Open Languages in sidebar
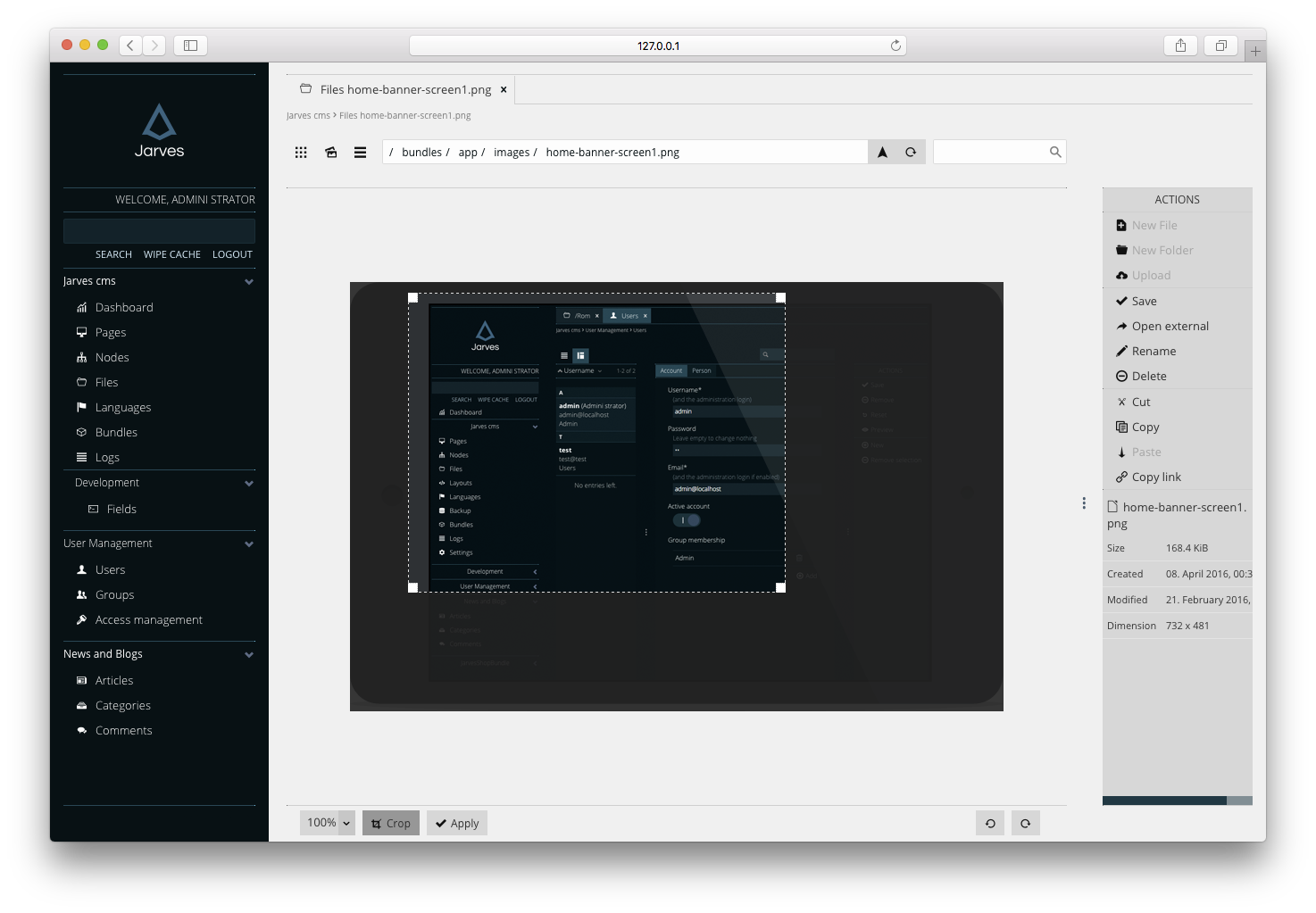Viewport: 1316px width, 913px height. 123,407
